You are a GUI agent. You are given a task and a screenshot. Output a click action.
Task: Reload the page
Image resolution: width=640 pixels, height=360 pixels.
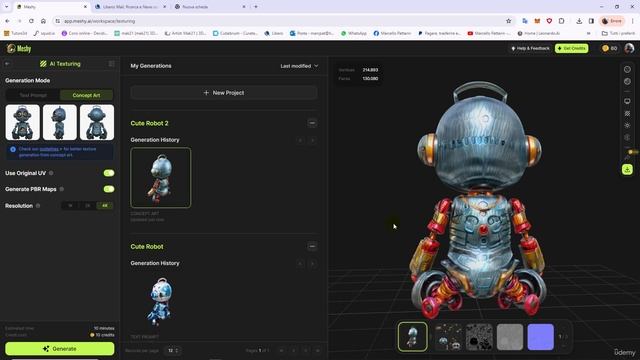(x=31, y=21)
